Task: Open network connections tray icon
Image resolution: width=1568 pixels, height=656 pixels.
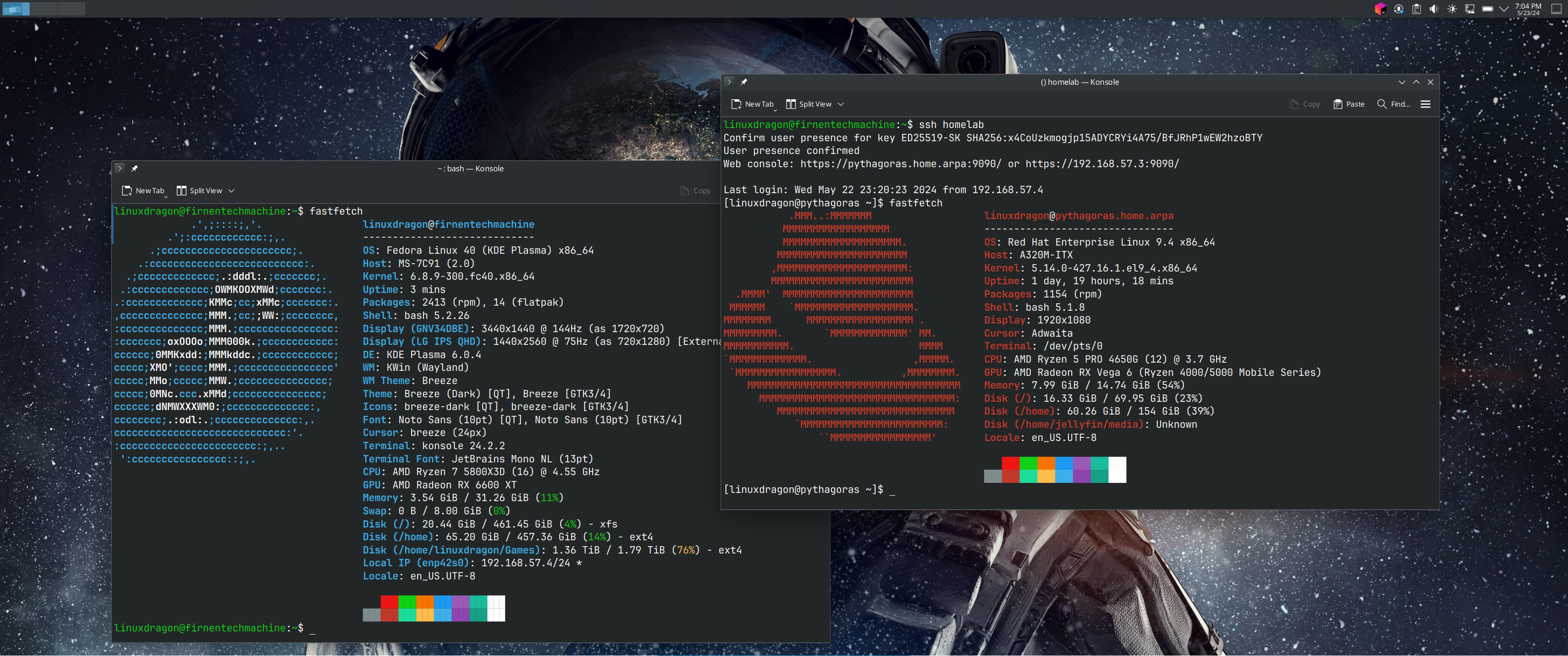Action: coord(1470,9)
